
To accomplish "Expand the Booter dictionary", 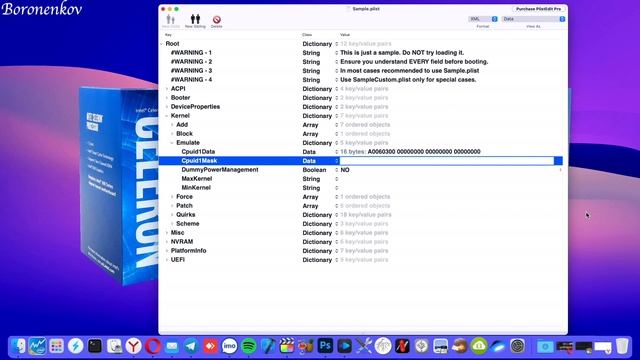I will (167, 98).
